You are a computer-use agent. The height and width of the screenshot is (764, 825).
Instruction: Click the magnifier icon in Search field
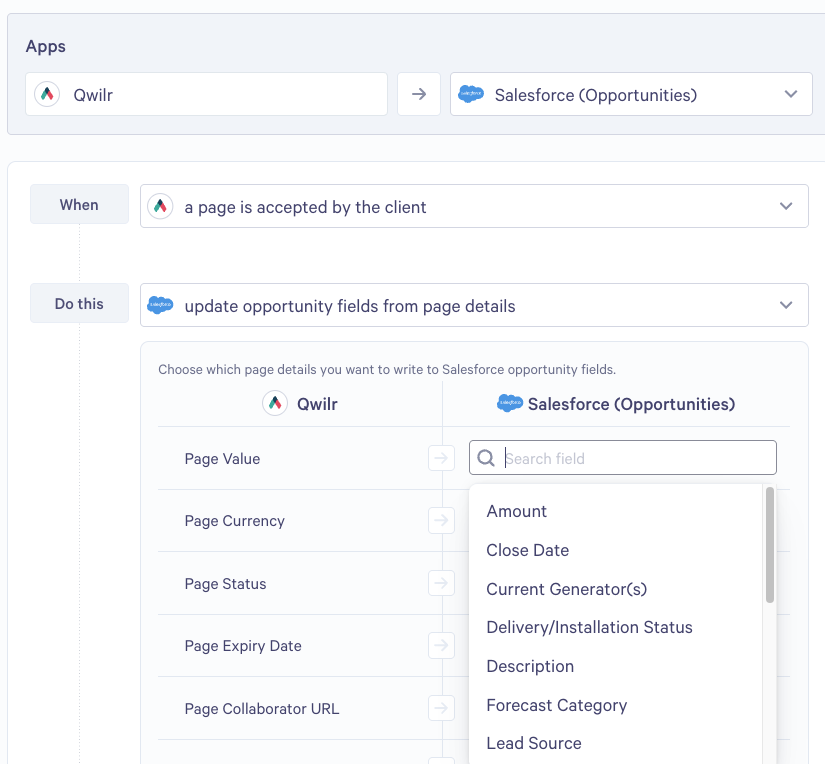(x=486, y=458)
